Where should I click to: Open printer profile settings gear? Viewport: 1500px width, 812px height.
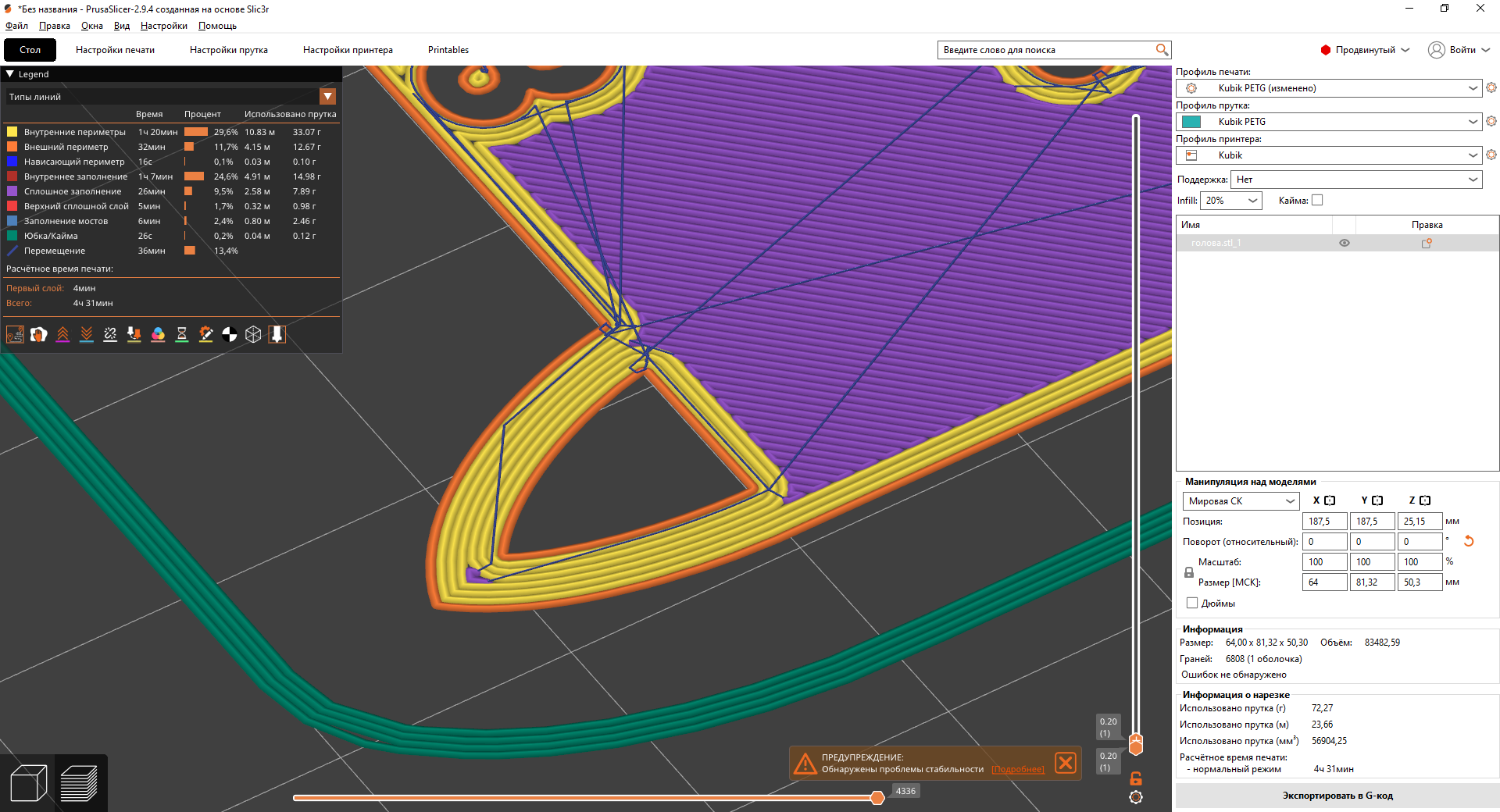pyautogui.click(x=1491, y=155)
